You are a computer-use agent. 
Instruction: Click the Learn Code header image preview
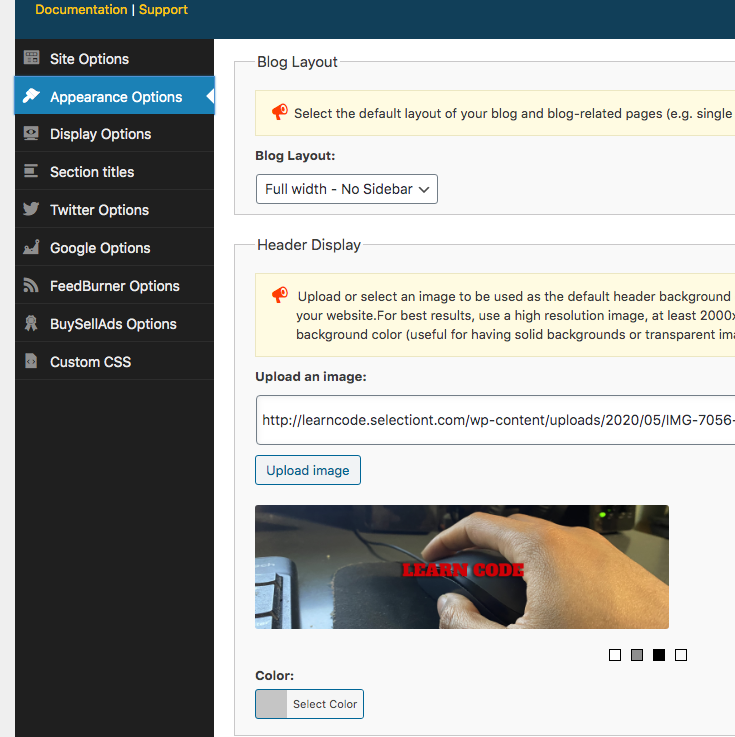coord(462,567)
